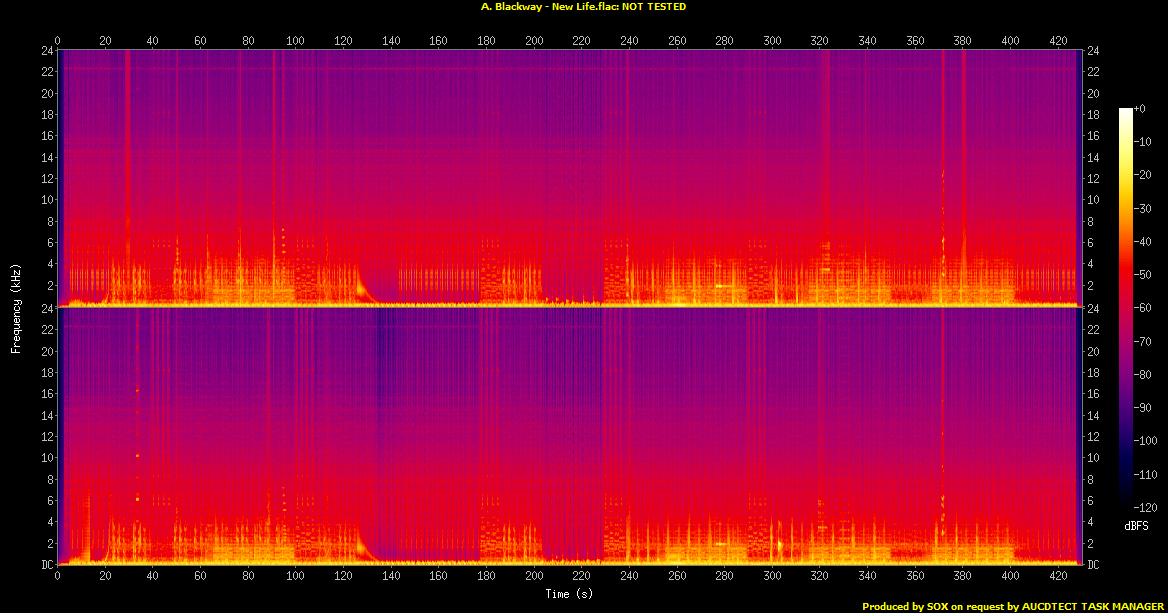
Task: Select the "-80" value on dBFS scale
Action: [x=1142, y=375]
